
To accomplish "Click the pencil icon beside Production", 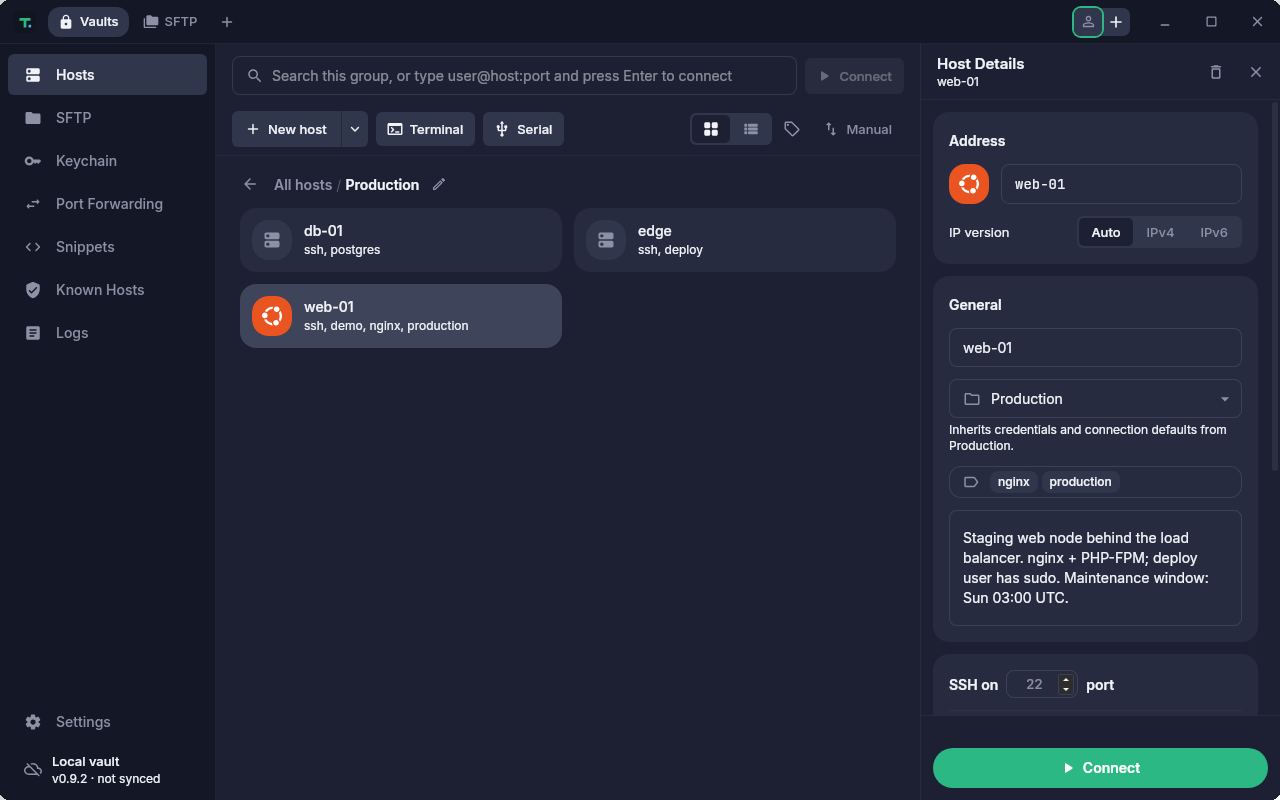I will pyautogui.click(x=439, y=184).
